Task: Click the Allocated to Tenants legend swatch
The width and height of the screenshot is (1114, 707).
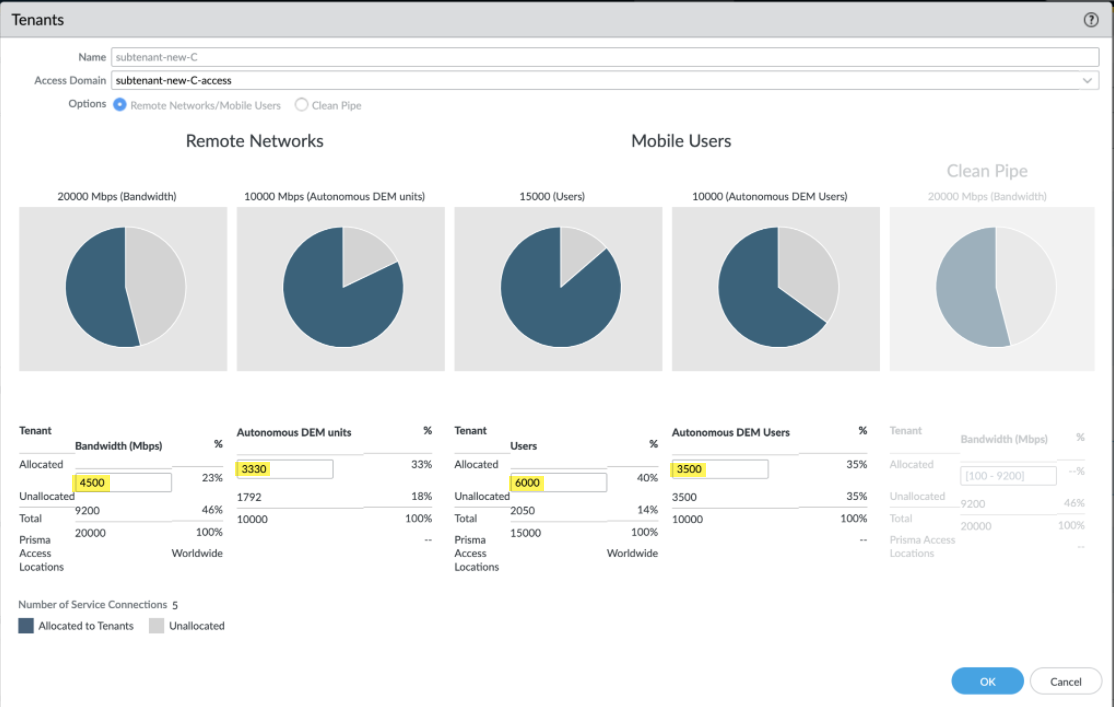Action: [26, 625]
